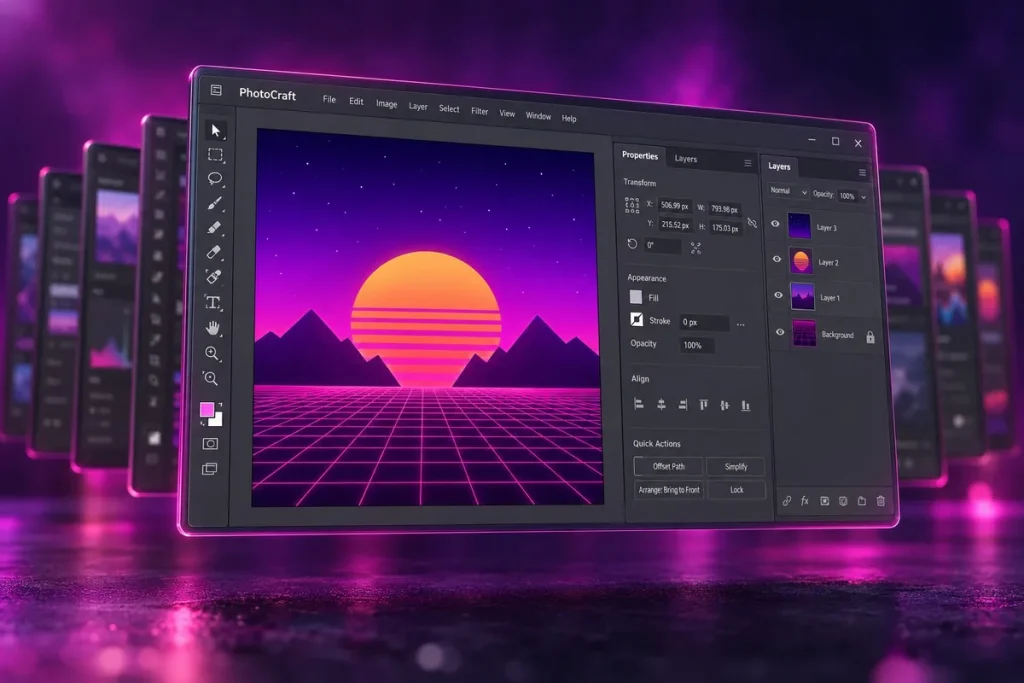The width and height of the screenshot is (1024, 683).
Task: Align right edges in Align section
Action: [x=682, y=405]
